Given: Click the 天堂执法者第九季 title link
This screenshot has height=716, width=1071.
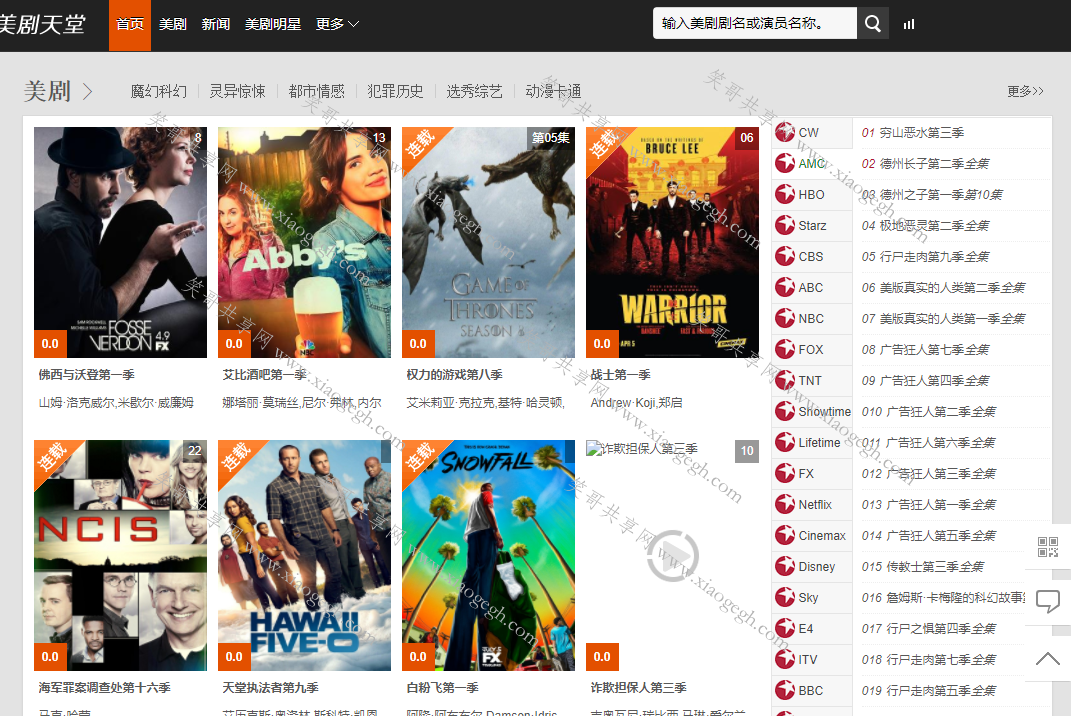Looking at the screenshot, I should pos(270,687).
